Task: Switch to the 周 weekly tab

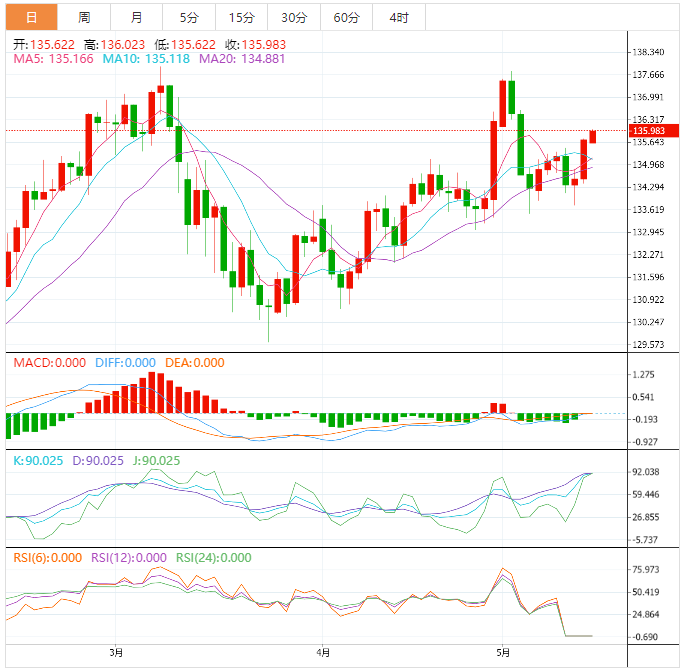Action: tap(84, 18)
